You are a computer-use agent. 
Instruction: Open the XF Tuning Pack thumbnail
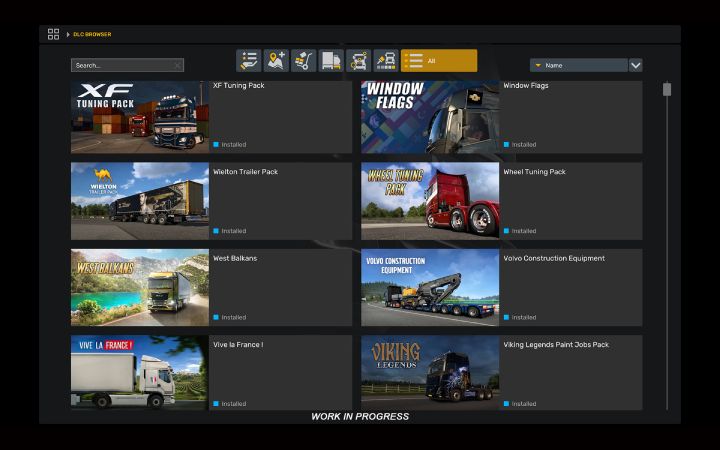pyautogui.click(x=140, y=117)
